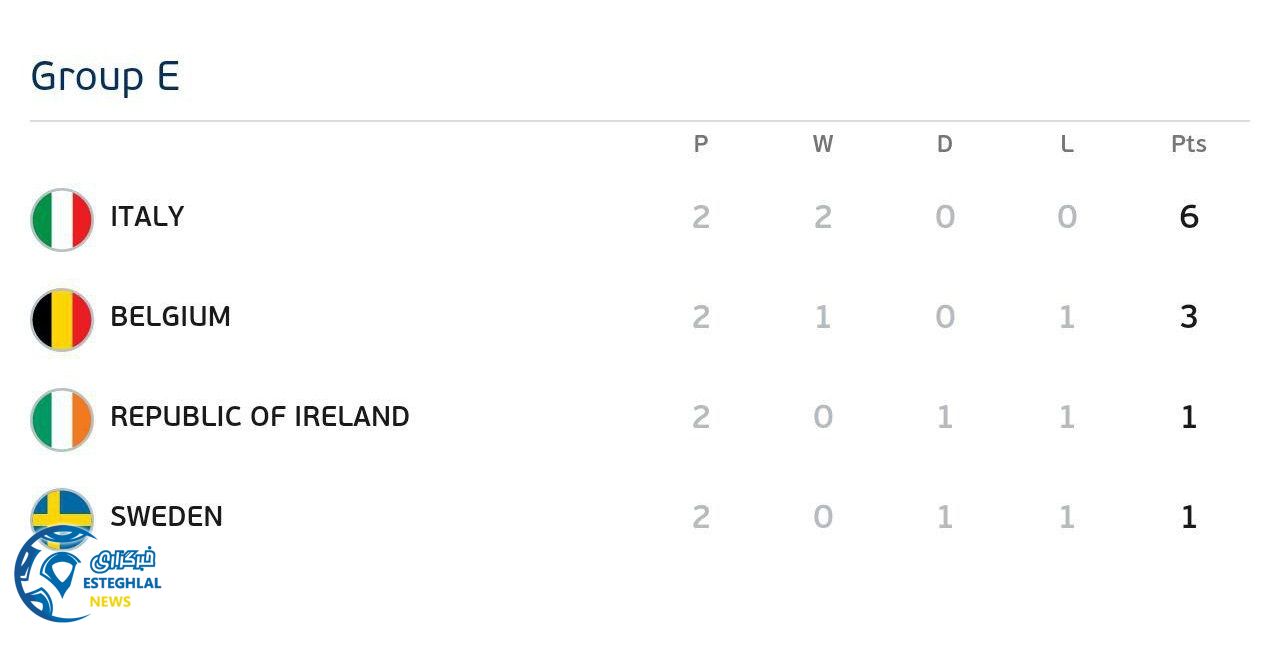Open the BELGIUM team link
The height and width of the screenshot is (647, 1280).
[170, 317]
